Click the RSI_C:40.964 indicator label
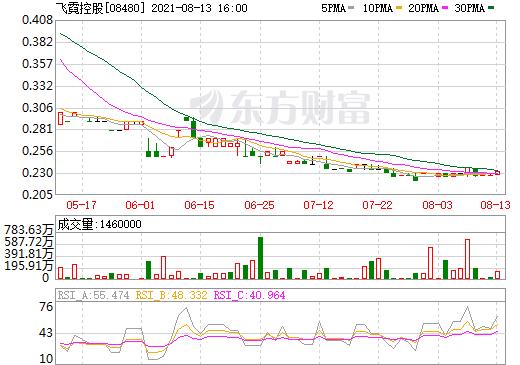This screenshot has width=520, height=365. tap(249, 295)
